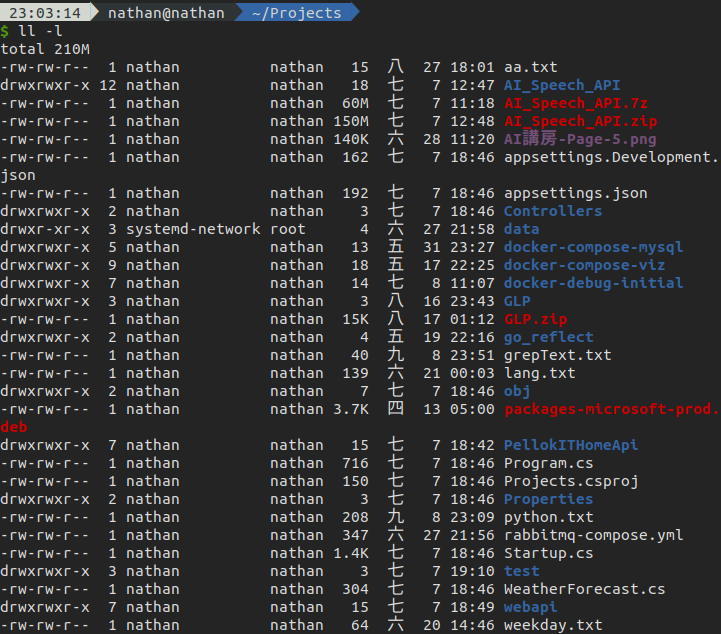The image size is (721, 634).
Task: Select the aa.txt file name
Action: click(x=531, y=67)
